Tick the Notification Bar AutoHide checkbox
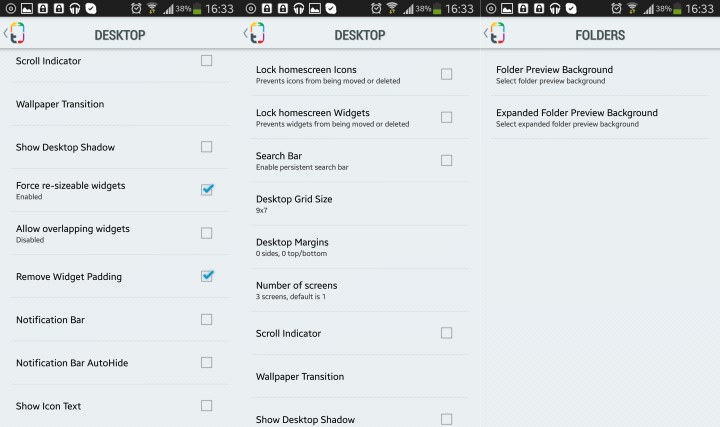 tap(207, 362)
